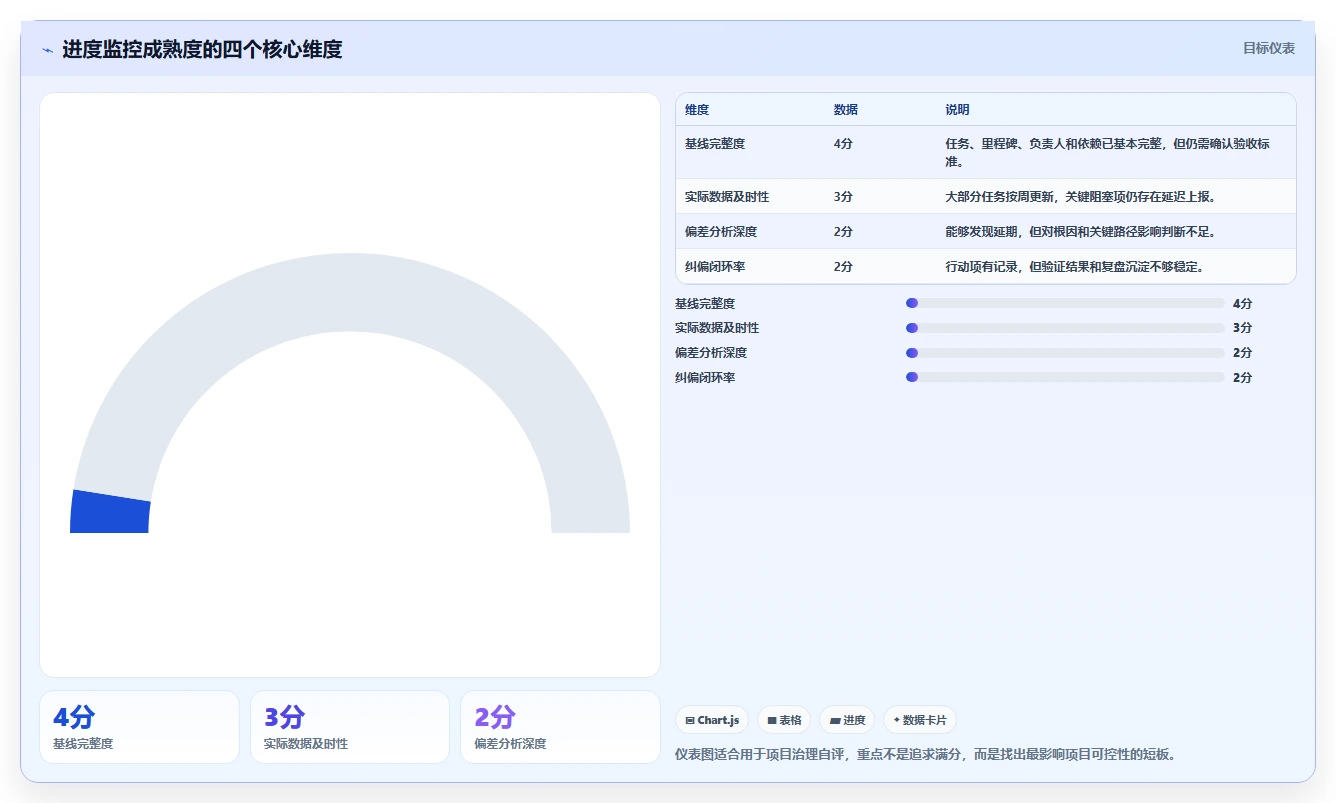The image size is (1336, 803).
Task: Select the 3分 实际数据及时性 data card
Action: coord(350,727)
